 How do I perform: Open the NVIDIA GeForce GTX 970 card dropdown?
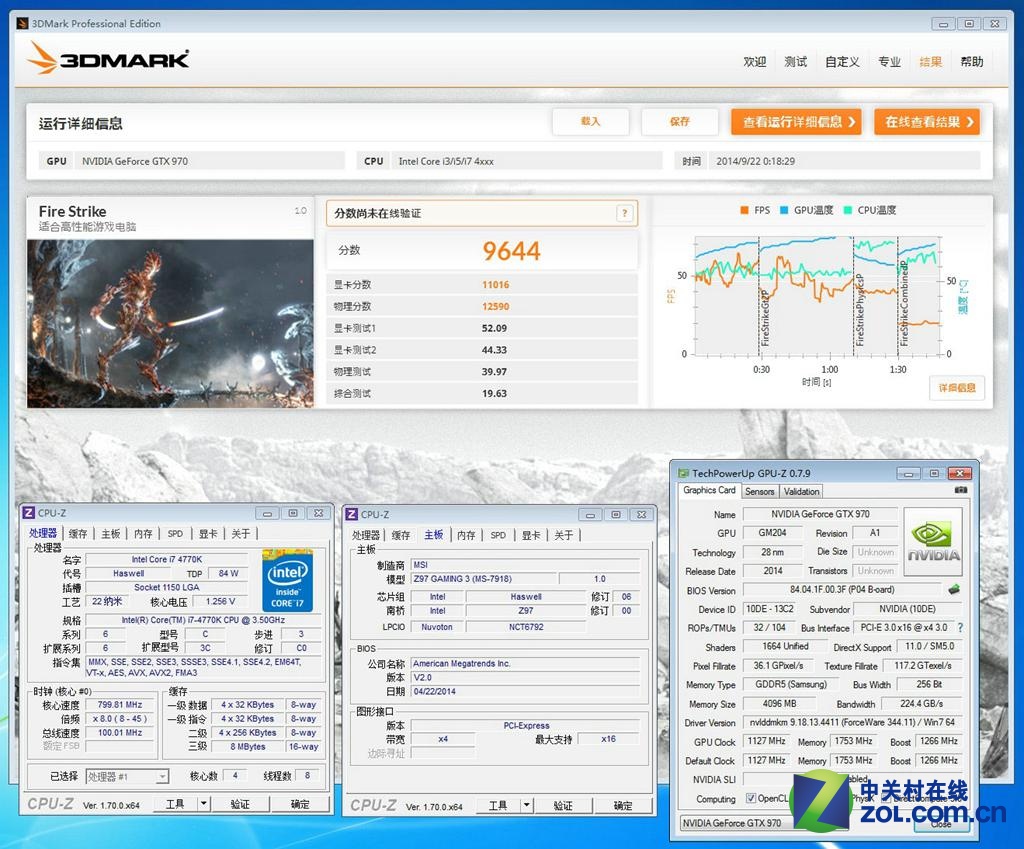[760, 822]
